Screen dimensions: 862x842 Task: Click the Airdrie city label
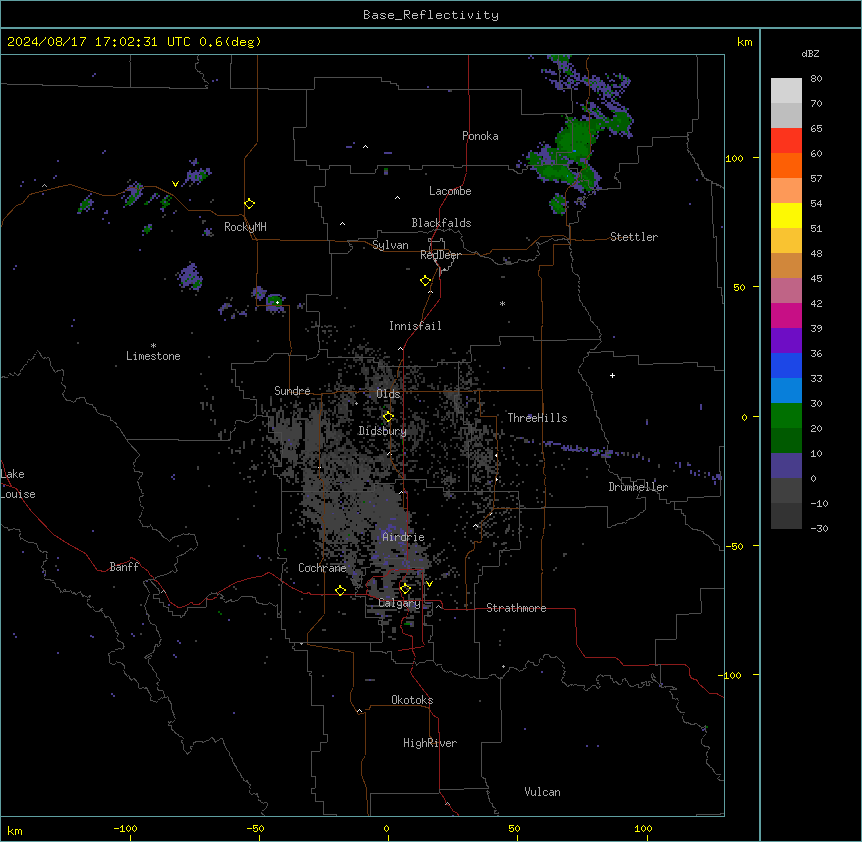click(x=403, y=537)
